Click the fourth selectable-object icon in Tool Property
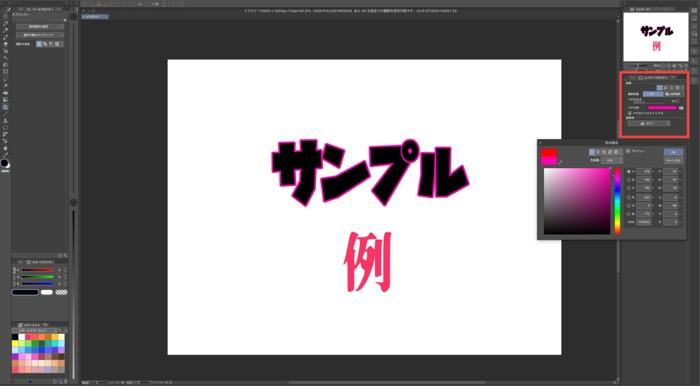700x386 pixels. tap(56, 44)
